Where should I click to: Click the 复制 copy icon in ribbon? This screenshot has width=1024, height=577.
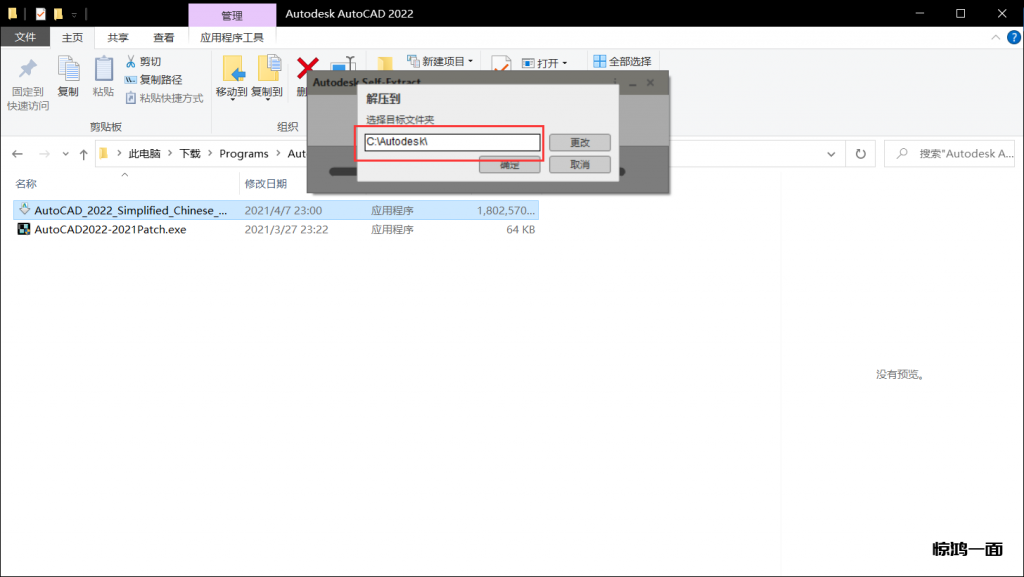68,69
